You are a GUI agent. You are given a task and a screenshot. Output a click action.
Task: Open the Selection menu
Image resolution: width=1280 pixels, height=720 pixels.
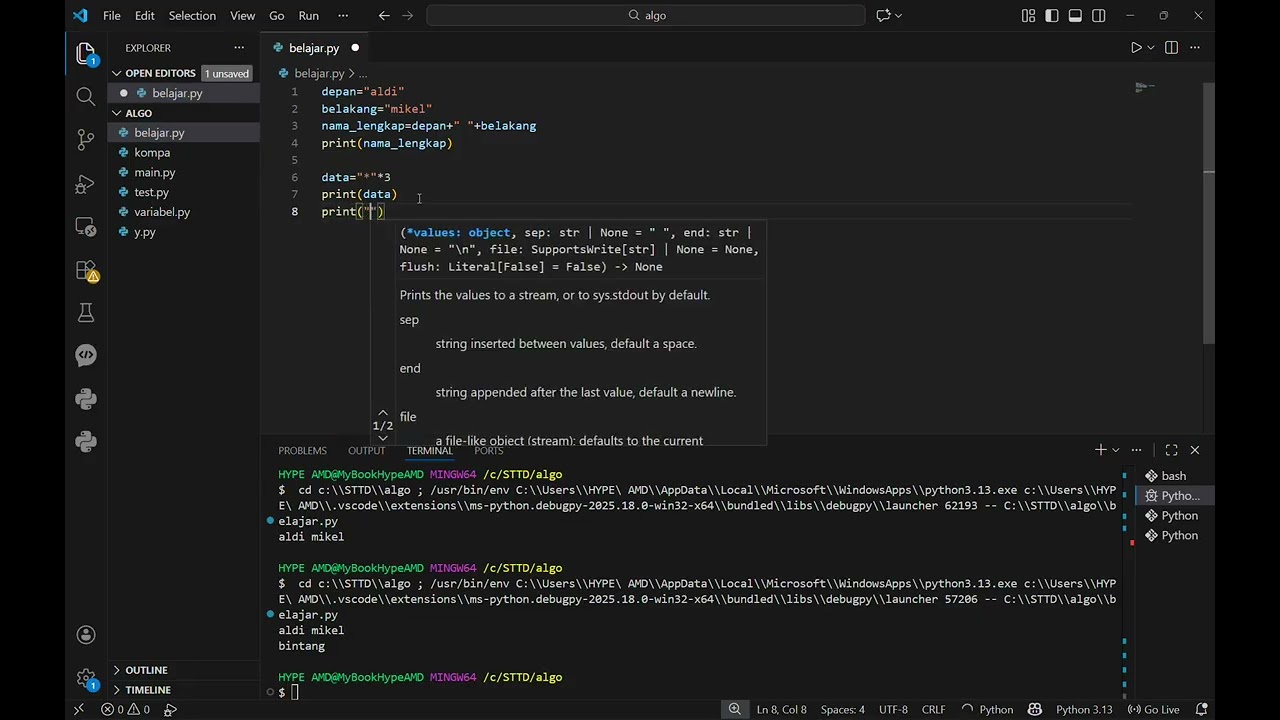pyautogui.click(x=192, y=15)
